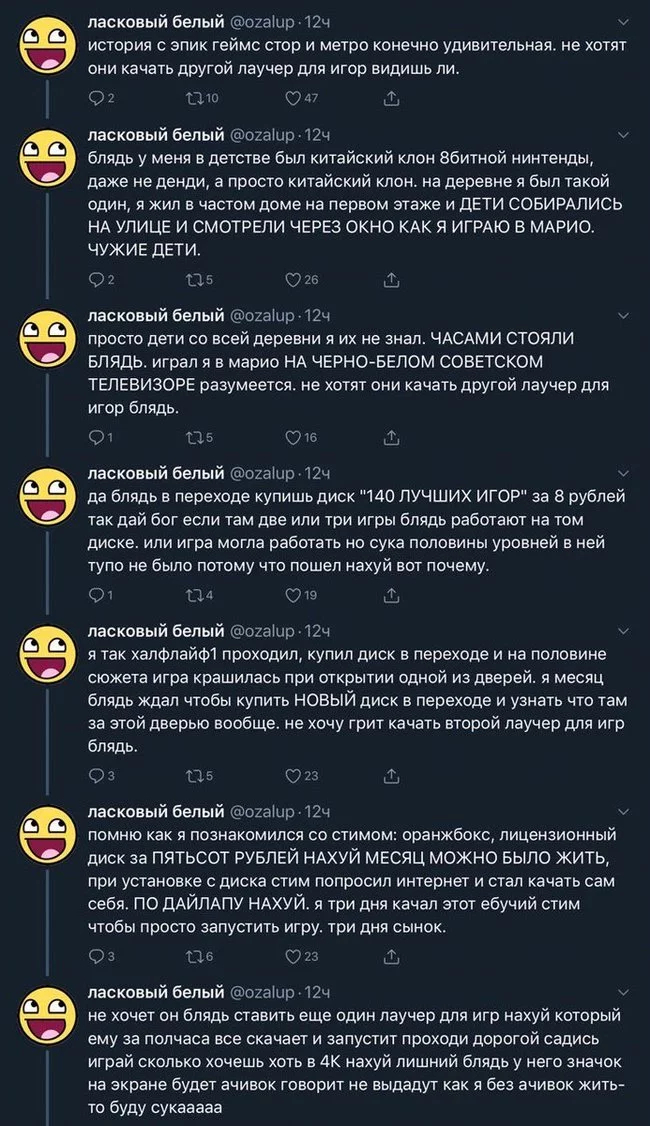
Task: Share the tweet that has 26 likes
Action: (391, 279)
